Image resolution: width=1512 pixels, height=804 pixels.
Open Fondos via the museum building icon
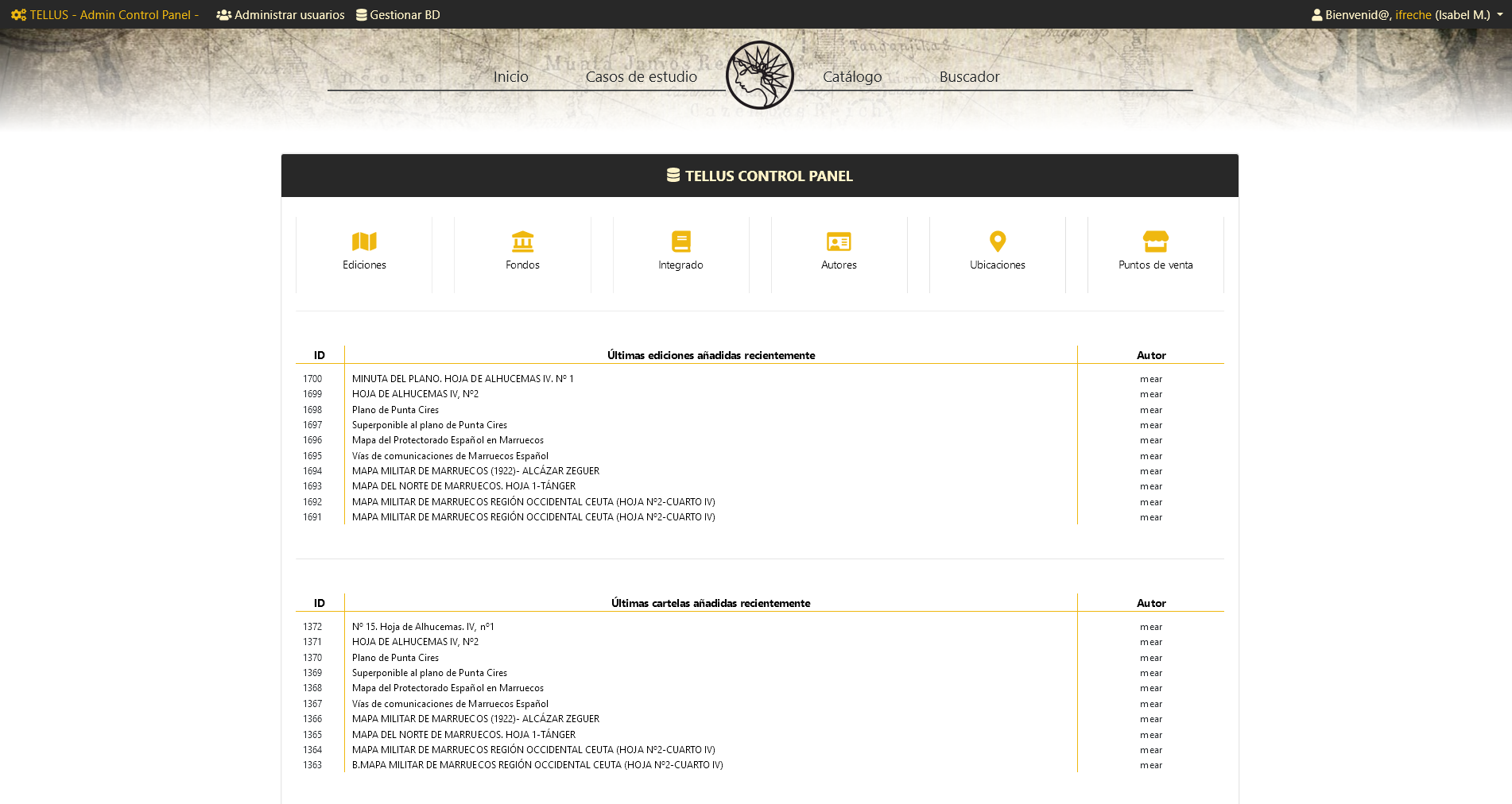click(x=521, y=242)
